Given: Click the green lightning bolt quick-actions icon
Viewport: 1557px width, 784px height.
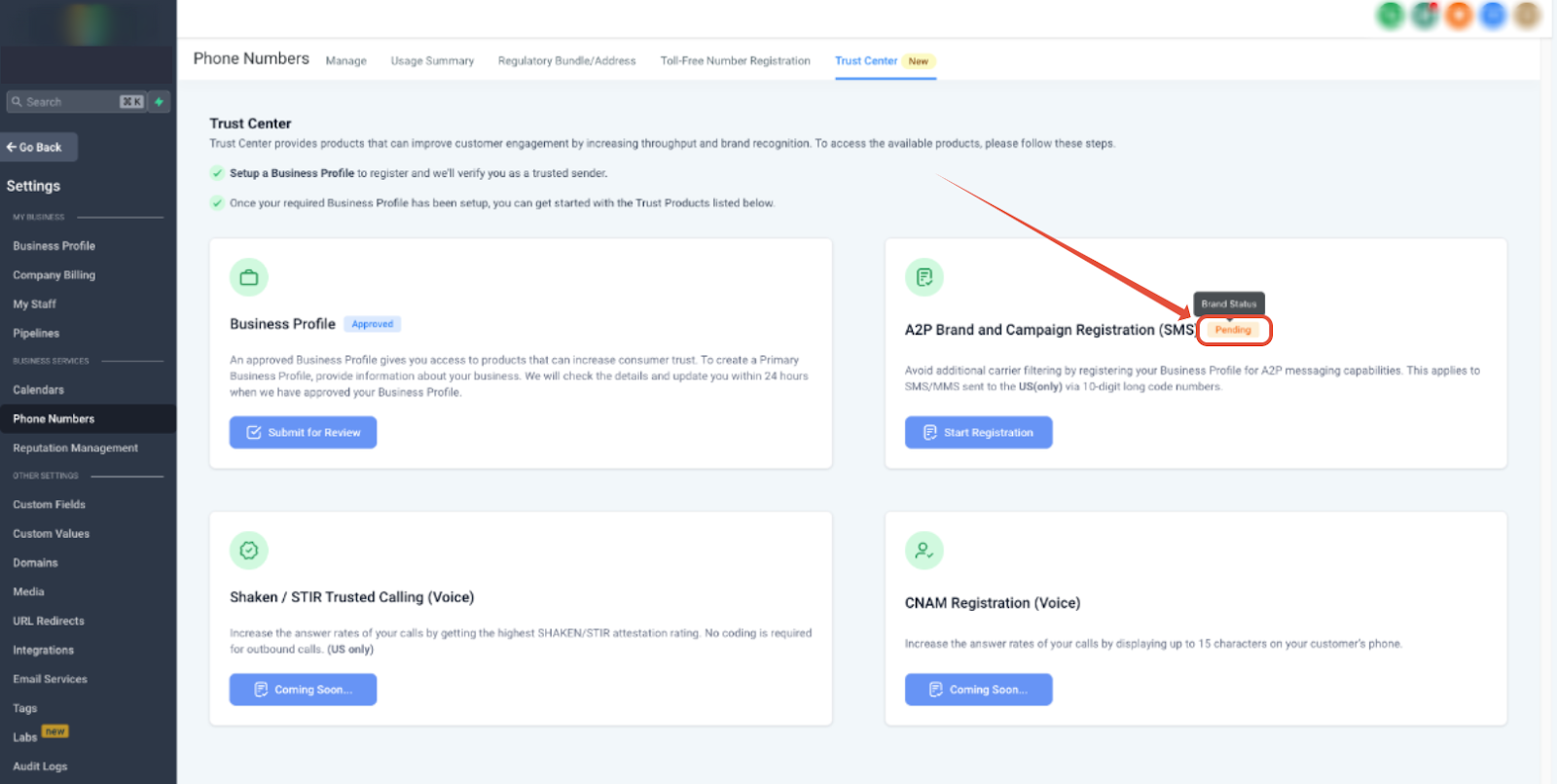Looking at the screenshot, I should 159,101.
